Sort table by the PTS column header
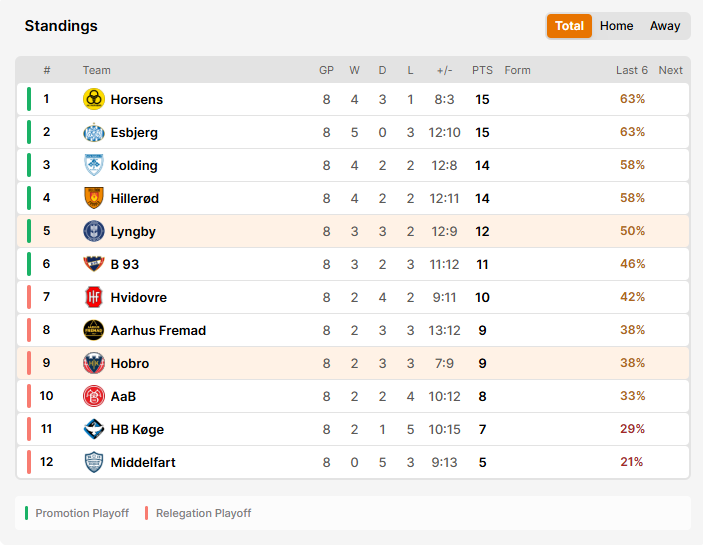This screenshot has height=545, width=703. 482,70
